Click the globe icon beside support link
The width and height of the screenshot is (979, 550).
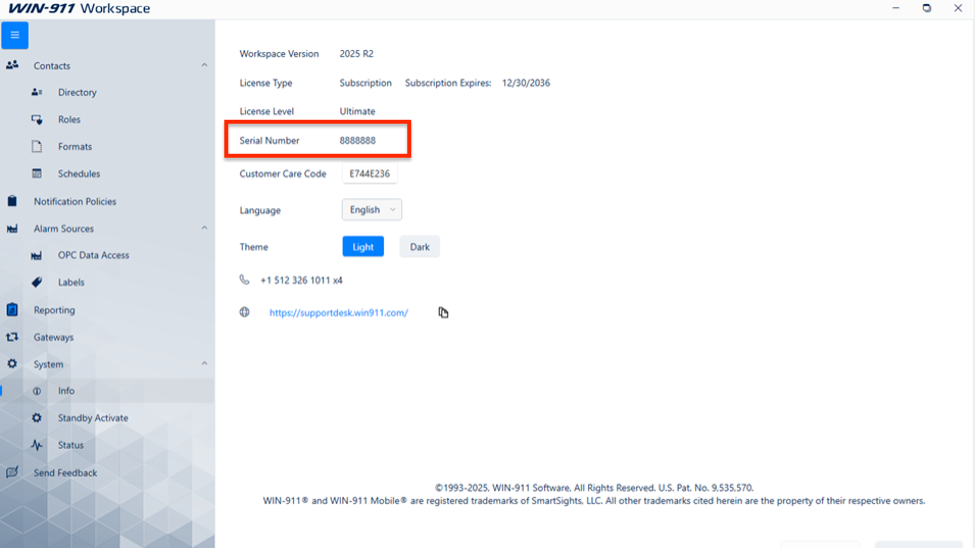(x=244, y=312)
